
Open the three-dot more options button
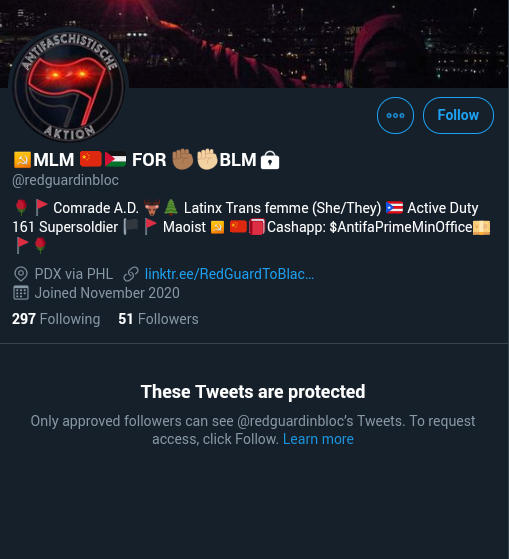[395, 115]
